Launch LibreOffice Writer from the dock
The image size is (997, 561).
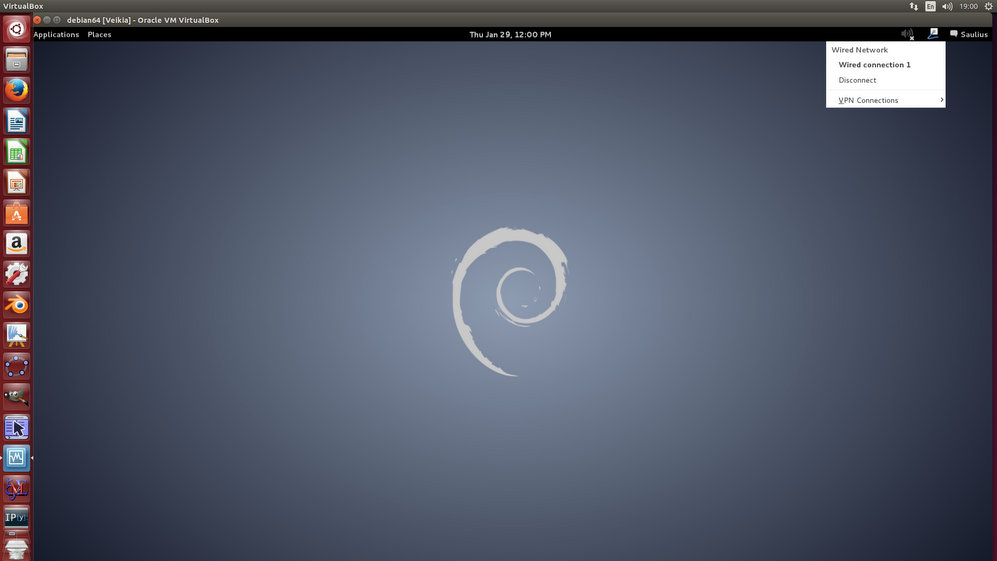pos(16,122)
